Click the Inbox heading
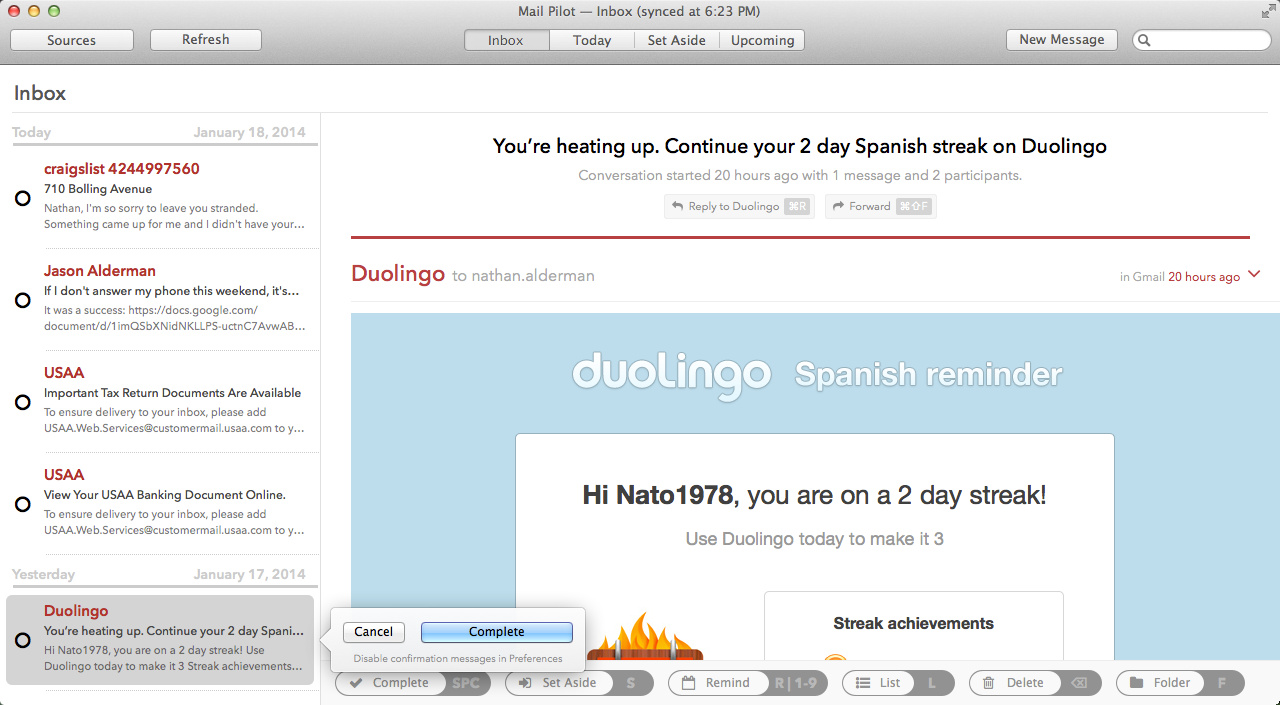 coord(40,93)
